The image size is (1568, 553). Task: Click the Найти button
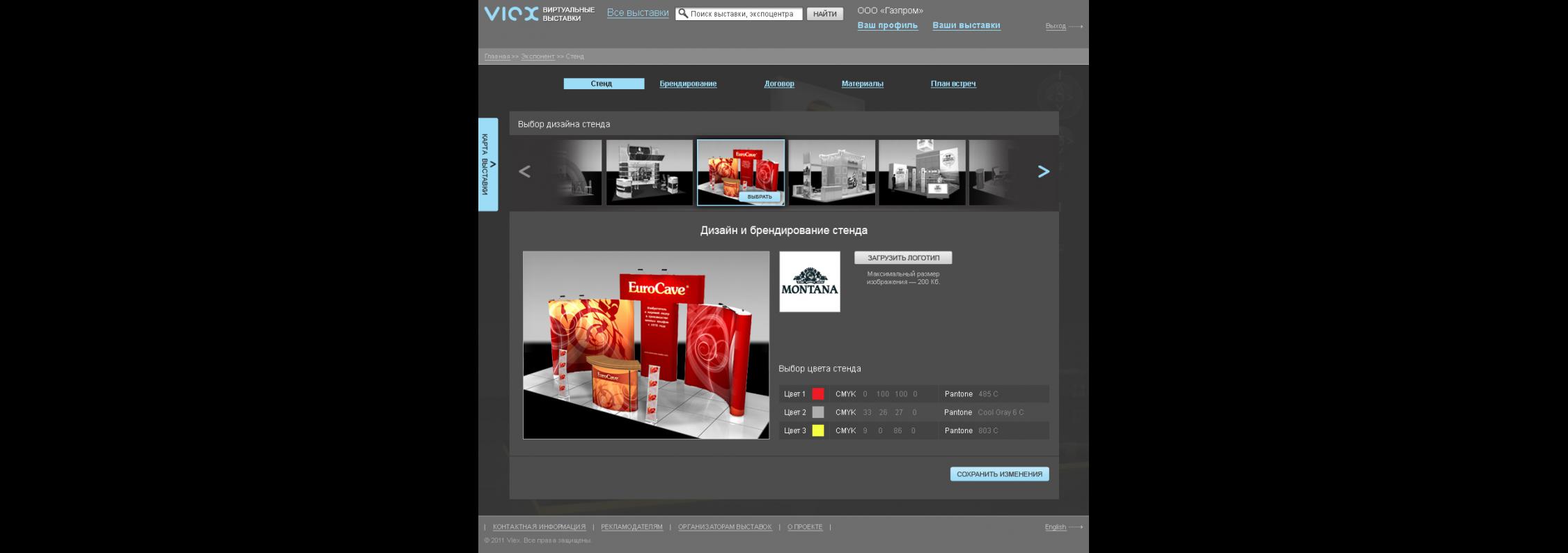[825, 14]
